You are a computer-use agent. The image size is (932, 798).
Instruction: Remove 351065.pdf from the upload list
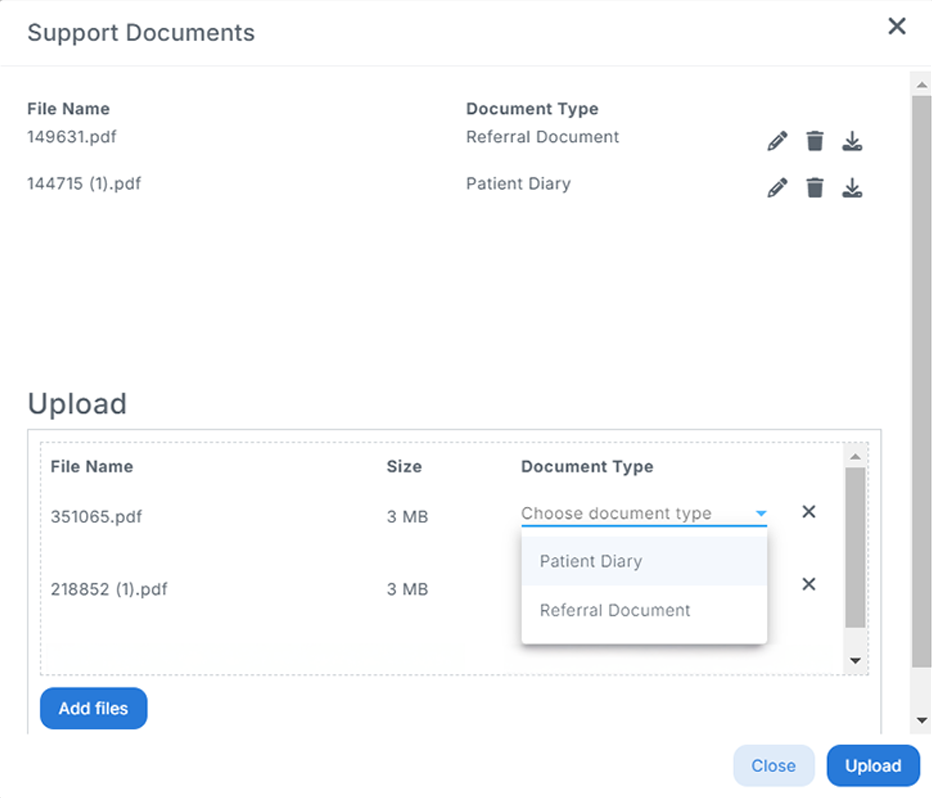coord(809,512)
